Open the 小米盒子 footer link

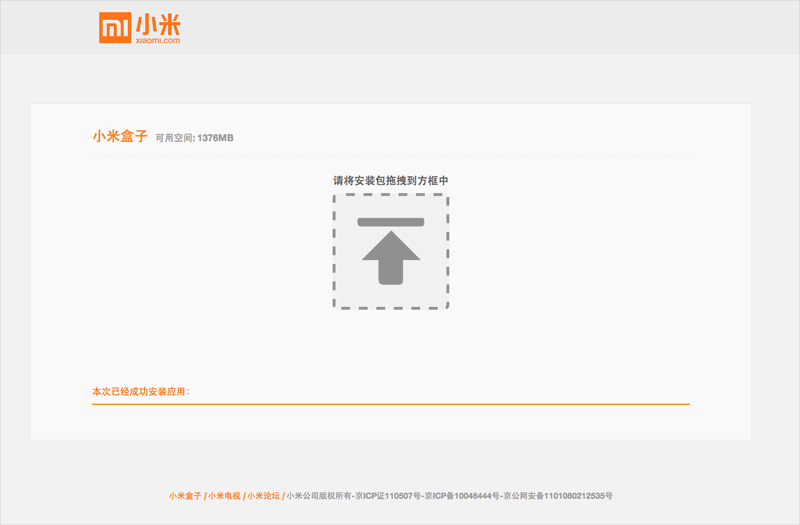pos(185,496)
